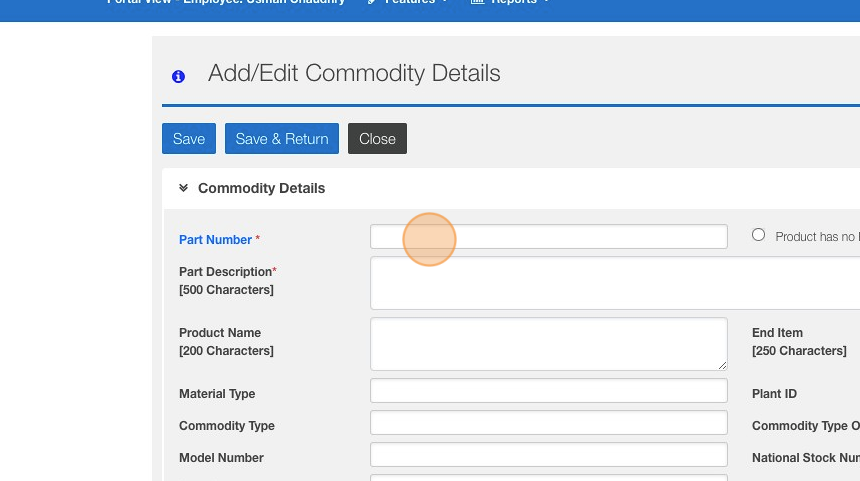Click the Part Description field label
860x481 pixels.
(x=226, y=272)
